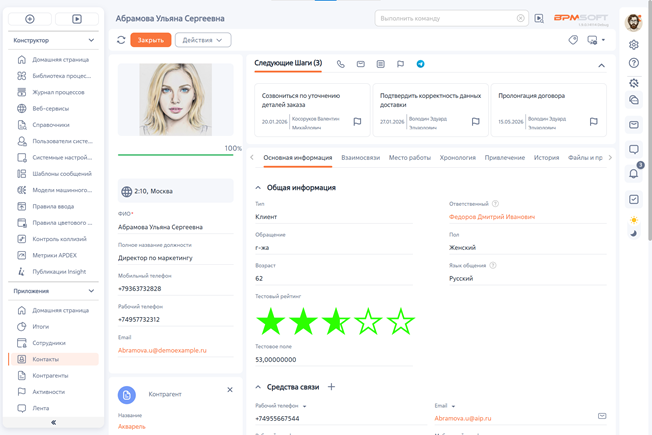Viewport: 652px width, 435px height.
Task: Click the tag icon in top toolbar
Action: point(573,40)
